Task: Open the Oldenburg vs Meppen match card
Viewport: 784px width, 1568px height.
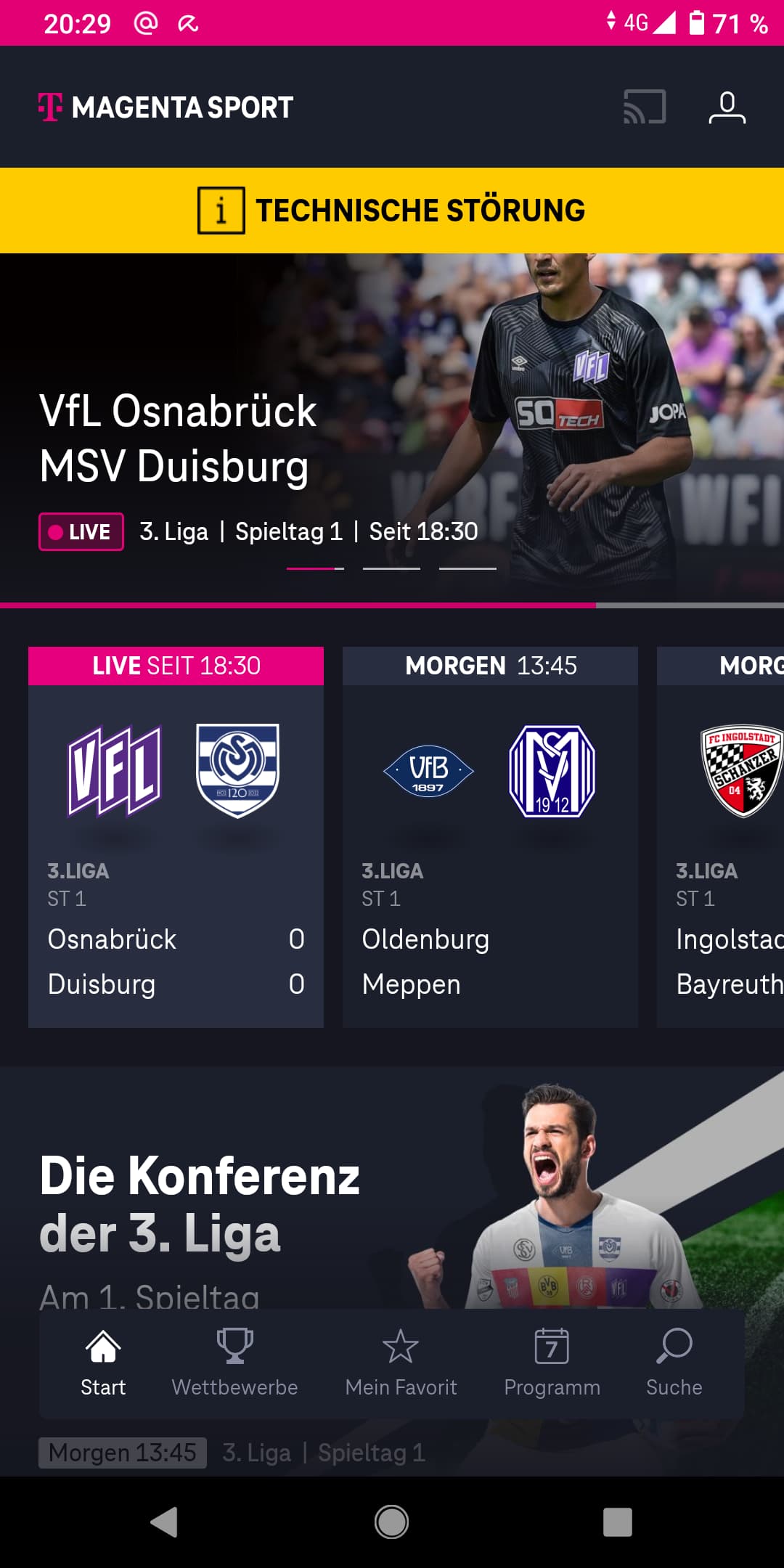Action: pos(490,837)
